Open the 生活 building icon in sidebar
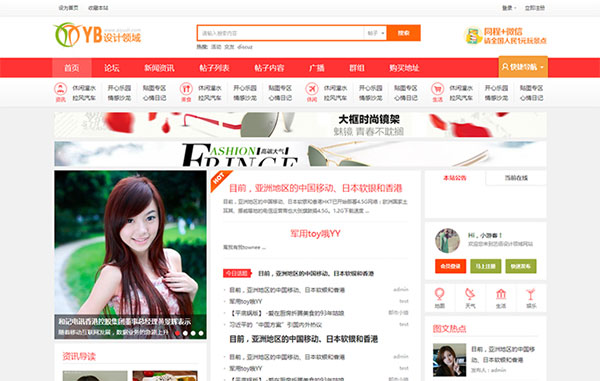 [x=501, y=294]
